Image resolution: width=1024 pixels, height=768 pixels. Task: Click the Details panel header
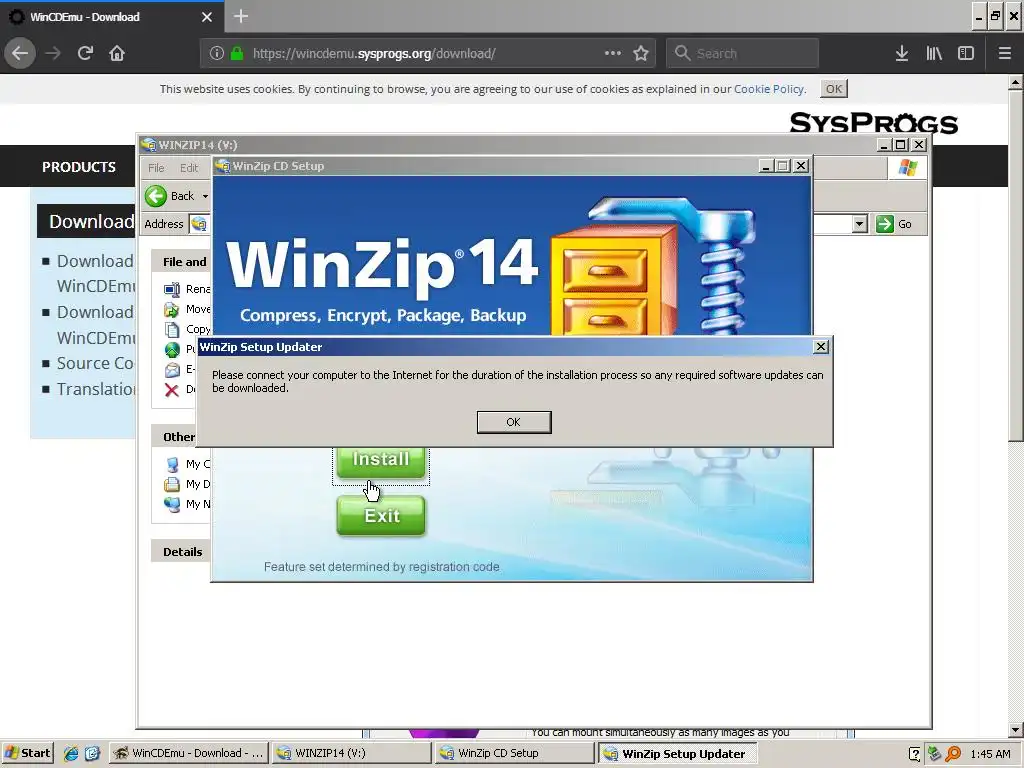pos(181,552)
